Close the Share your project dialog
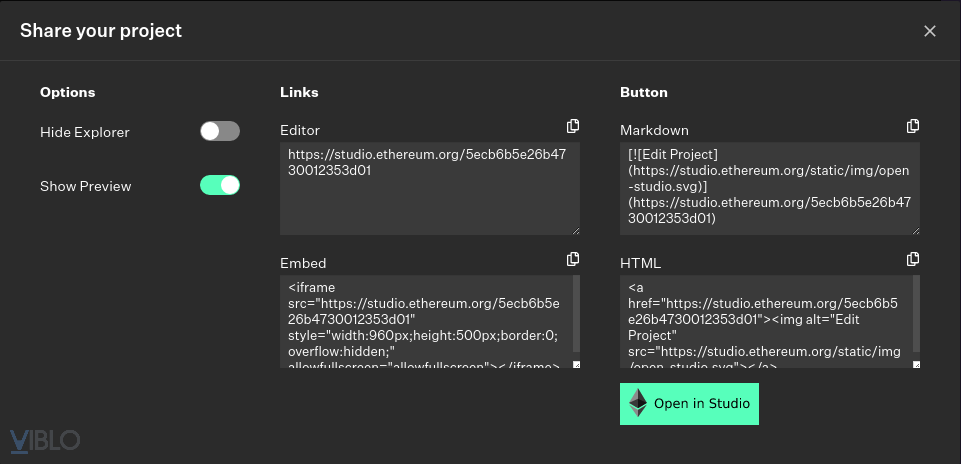This screenshot has width=961, height=464. [930, 31]
